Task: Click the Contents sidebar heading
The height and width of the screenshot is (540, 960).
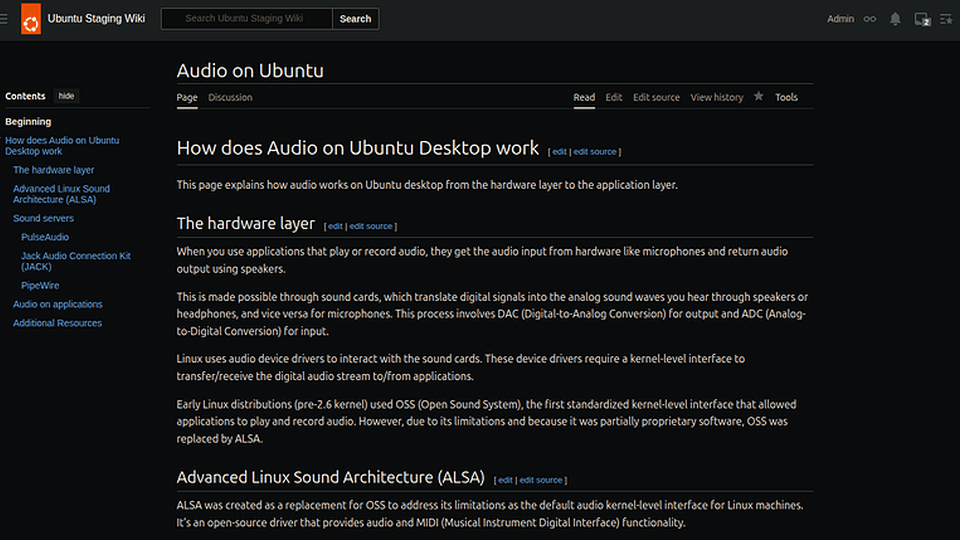Action: [x=25, y=96]
